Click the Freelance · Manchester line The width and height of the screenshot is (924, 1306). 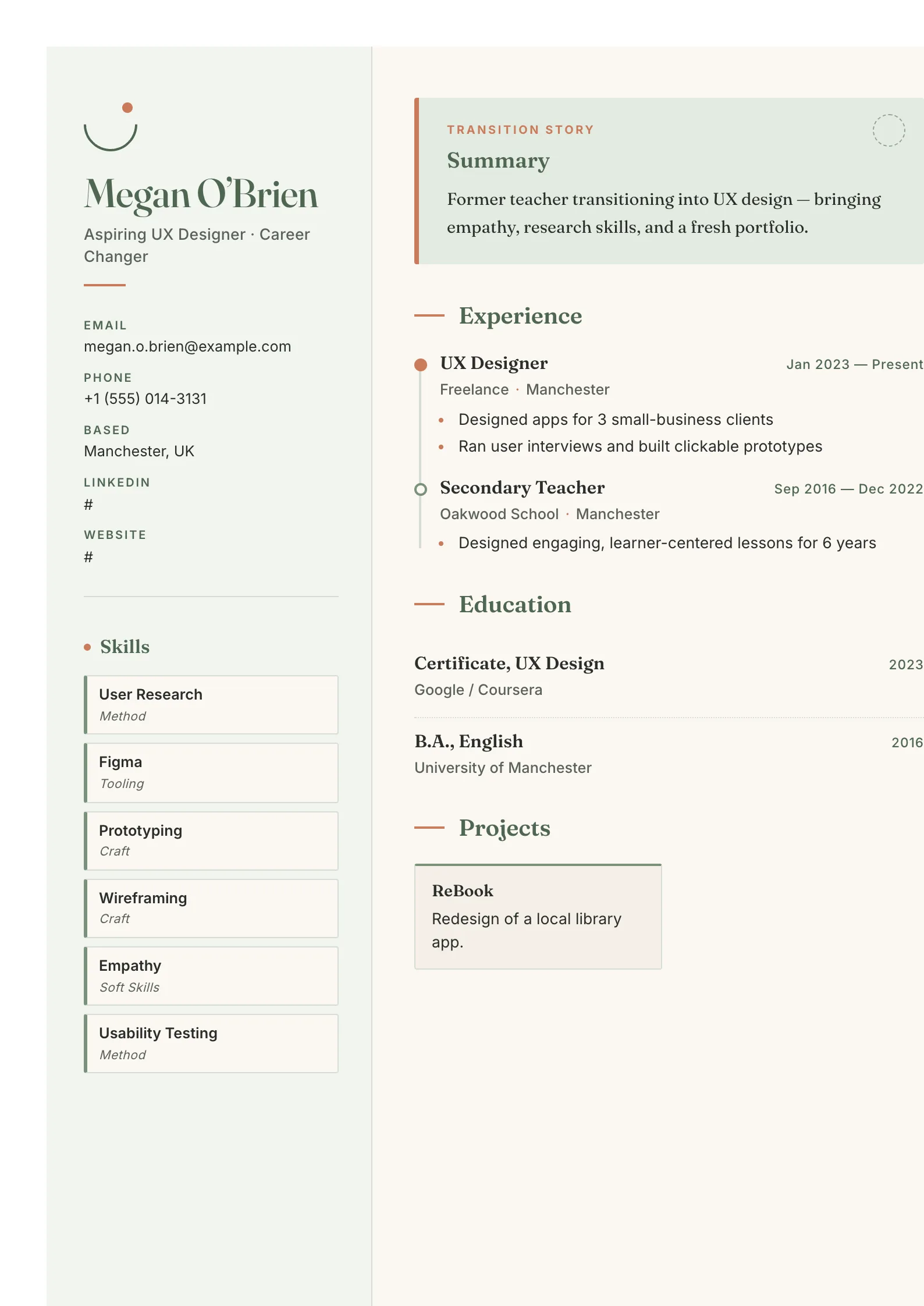525,389
